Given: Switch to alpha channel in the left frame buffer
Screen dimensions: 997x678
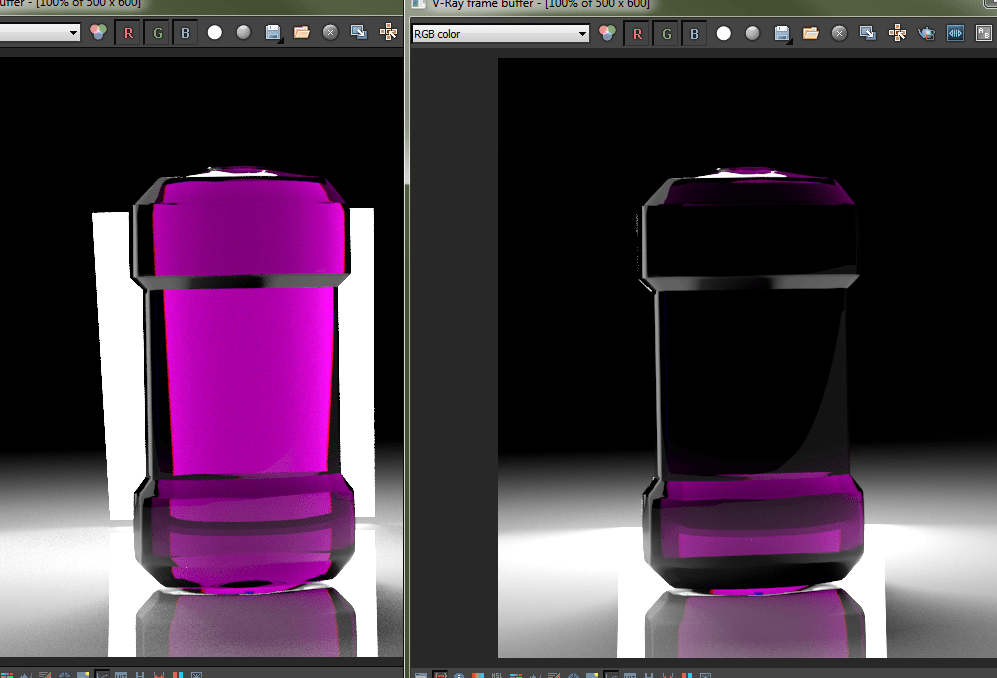Looking at the screenshot, I should click(x=215, y=32).
